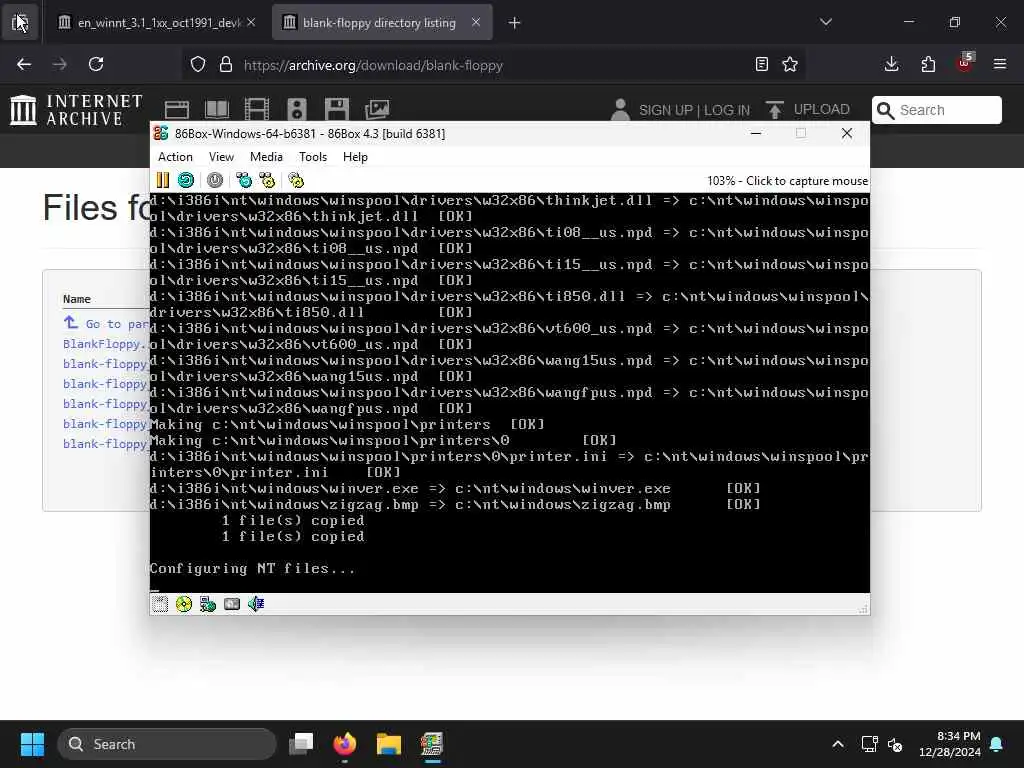This screenshot has width=1024, height=768.
Task: Open the 86Box Help menu
Action: pos(355,157)
